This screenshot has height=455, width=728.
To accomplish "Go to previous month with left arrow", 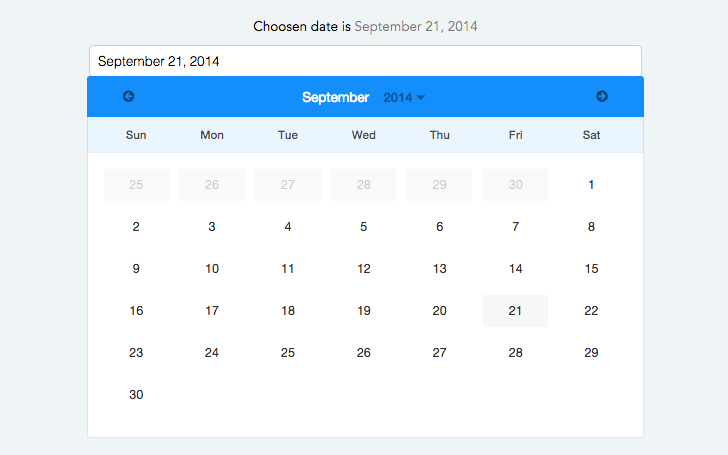I will point(129,96).
